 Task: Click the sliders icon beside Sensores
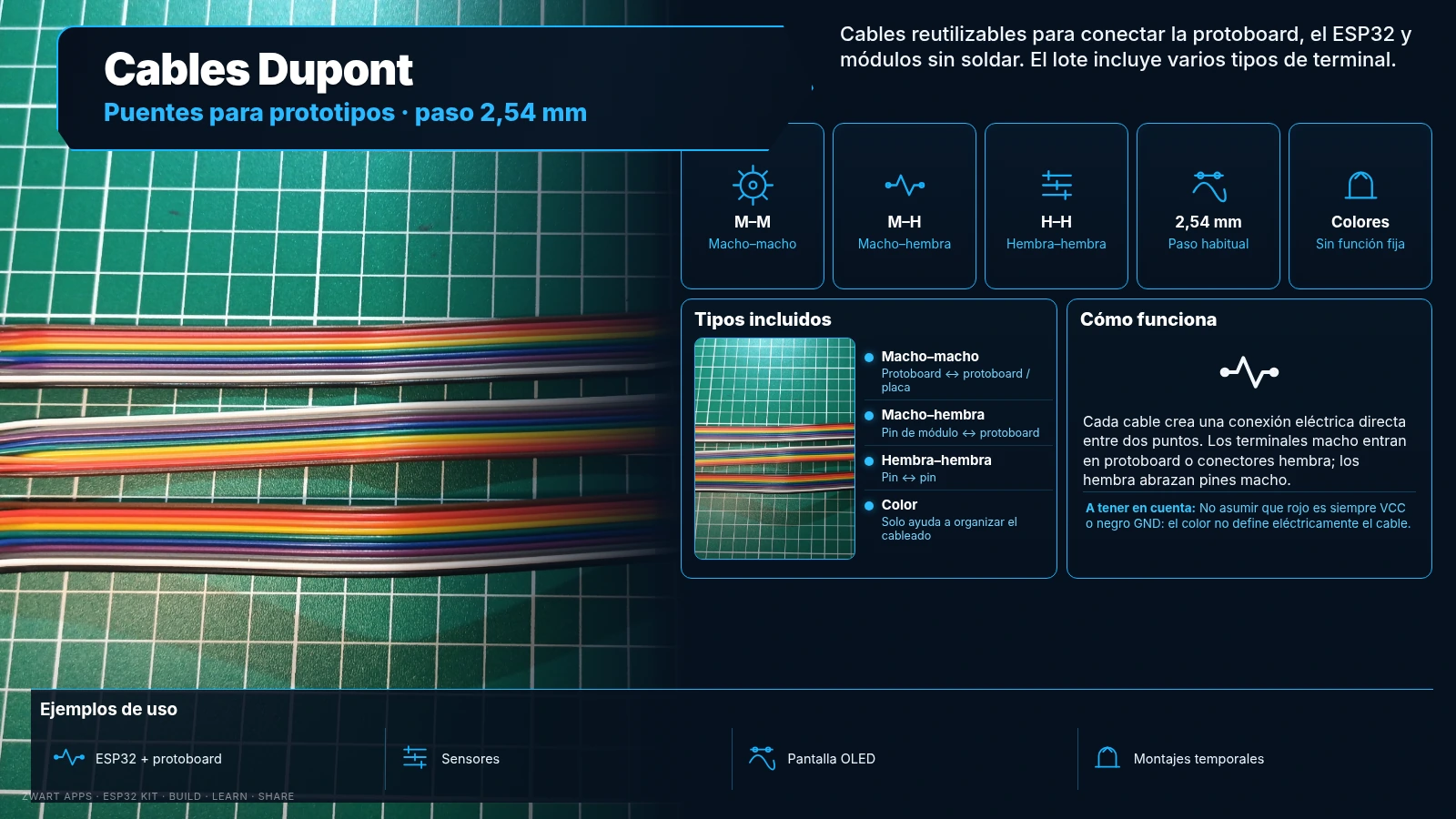(x=415, y=757)
